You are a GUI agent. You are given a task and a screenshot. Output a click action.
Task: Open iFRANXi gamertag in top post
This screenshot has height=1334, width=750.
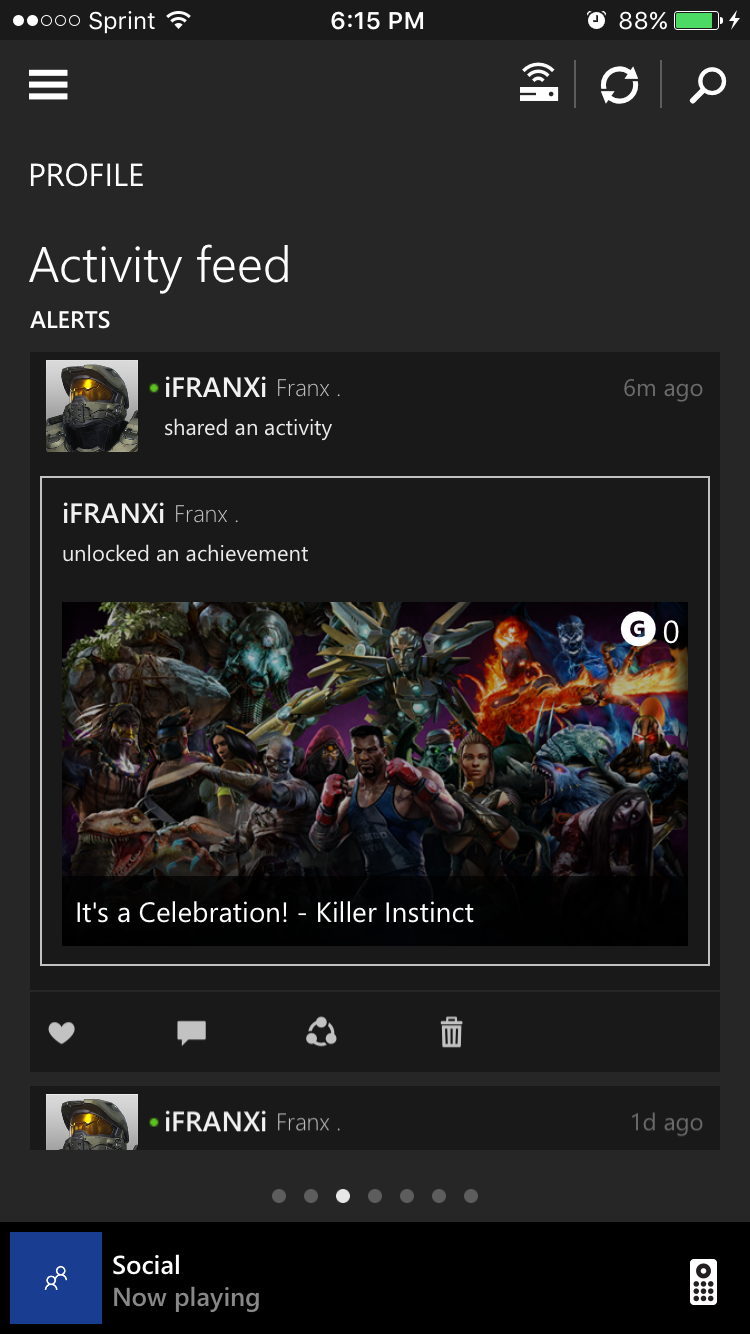click(215, 388)
